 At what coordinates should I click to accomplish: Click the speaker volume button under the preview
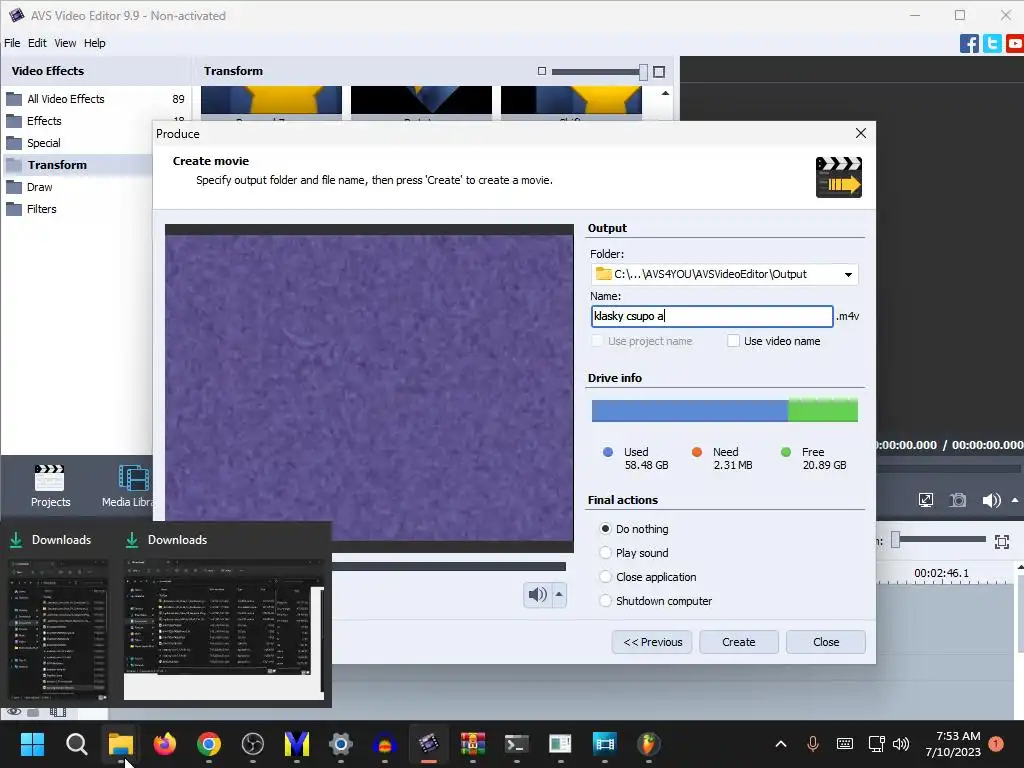(x=537, y=594)
